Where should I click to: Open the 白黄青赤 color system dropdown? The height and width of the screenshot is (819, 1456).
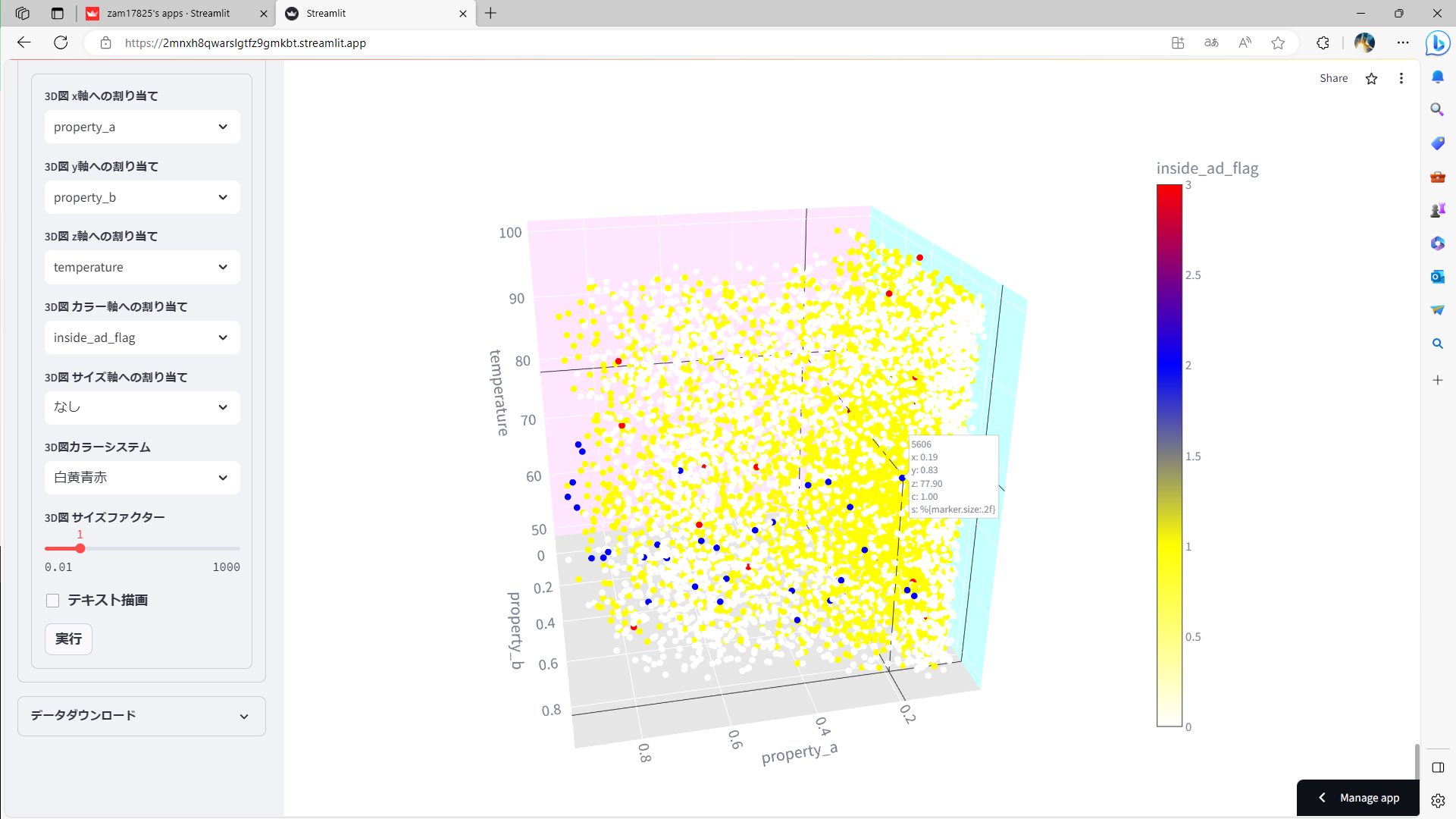142,478
